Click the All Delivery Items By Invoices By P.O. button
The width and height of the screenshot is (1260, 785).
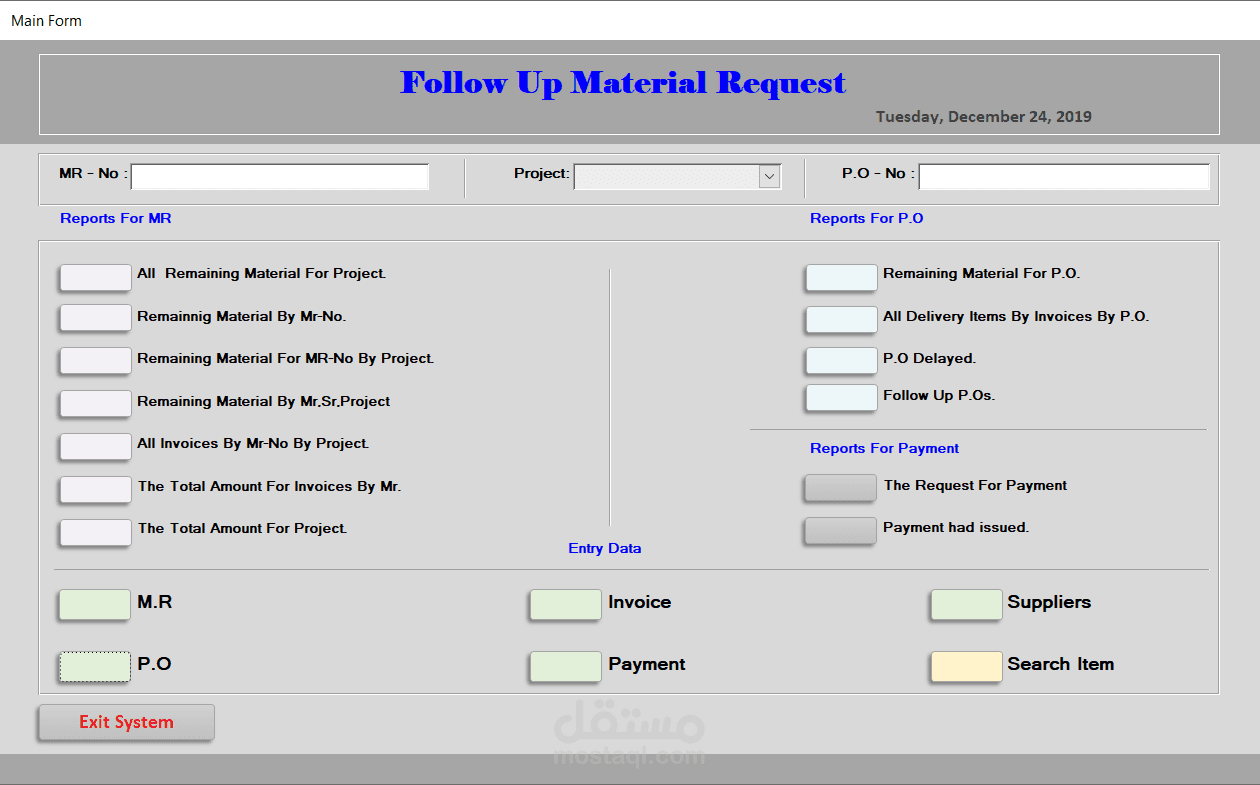841,319
